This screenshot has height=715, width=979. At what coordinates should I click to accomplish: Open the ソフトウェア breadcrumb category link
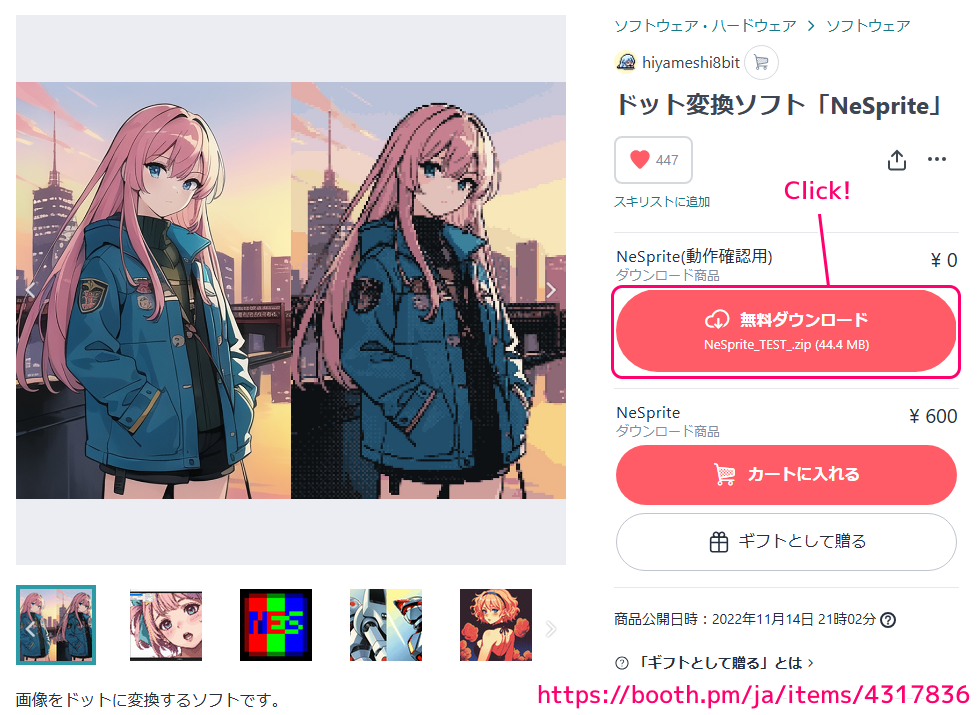click(x=868, y=26)
